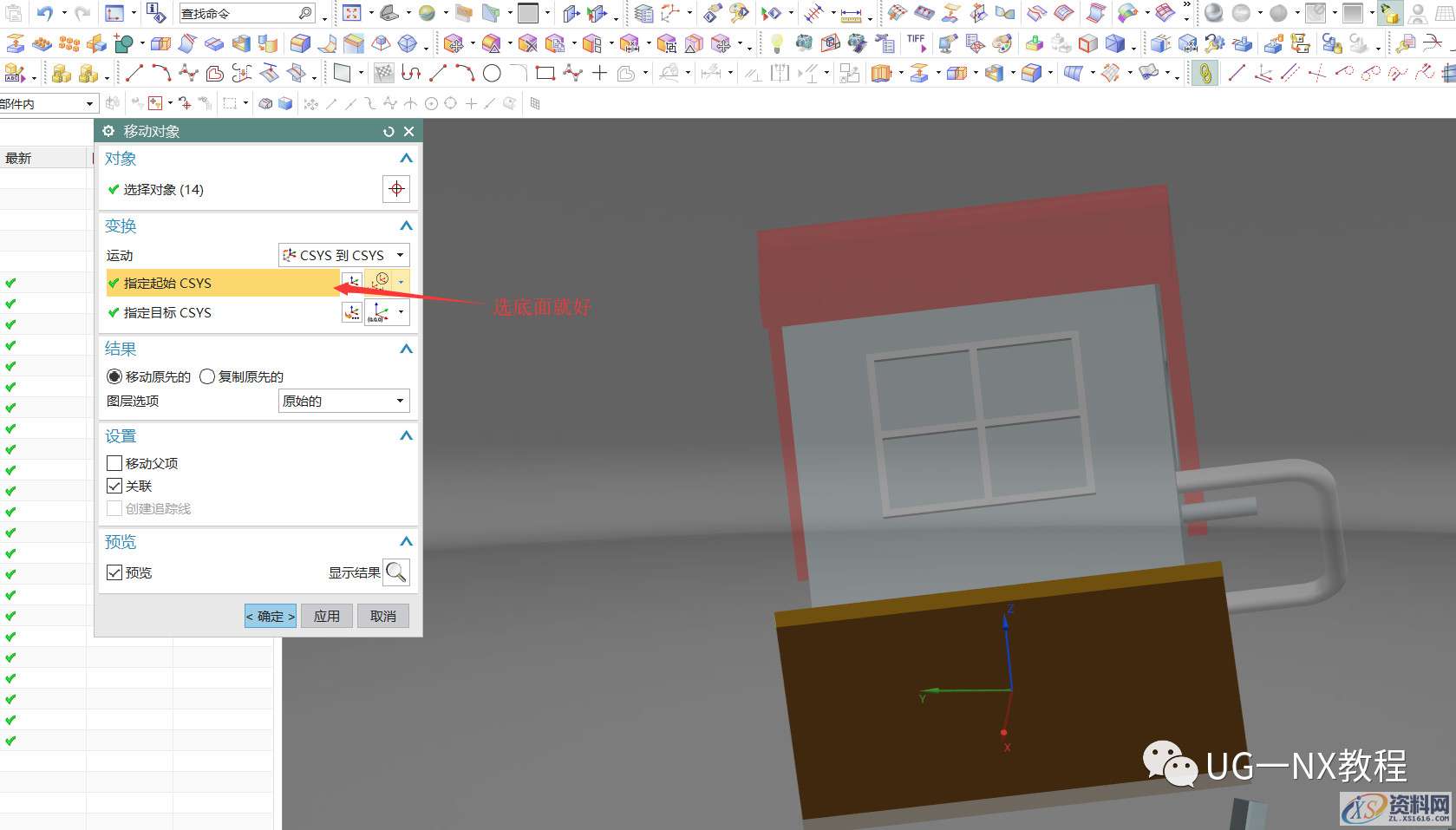The image size is (1456, 830).
Task: Click the Fit view icon
Action: (351, 13)
